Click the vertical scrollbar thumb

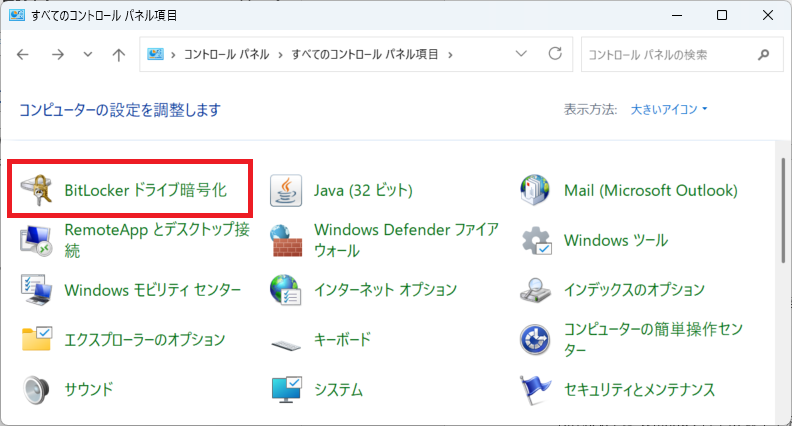[783, 210]
